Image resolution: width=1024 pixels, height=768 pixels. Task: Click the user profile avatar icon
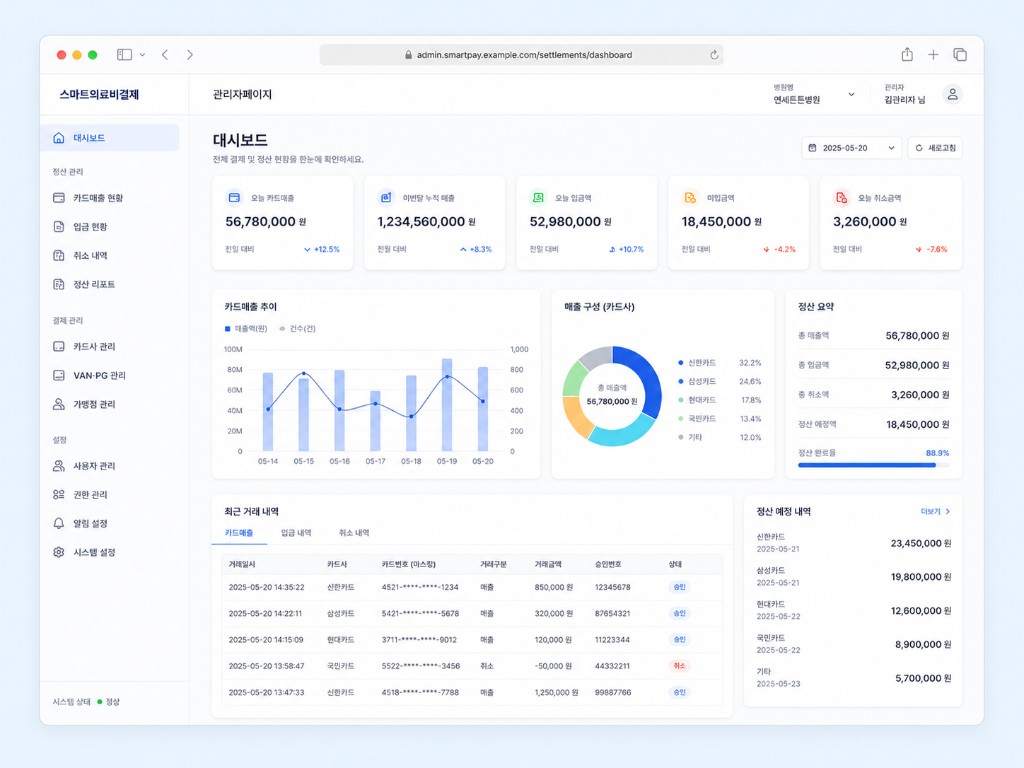point(953,94)
